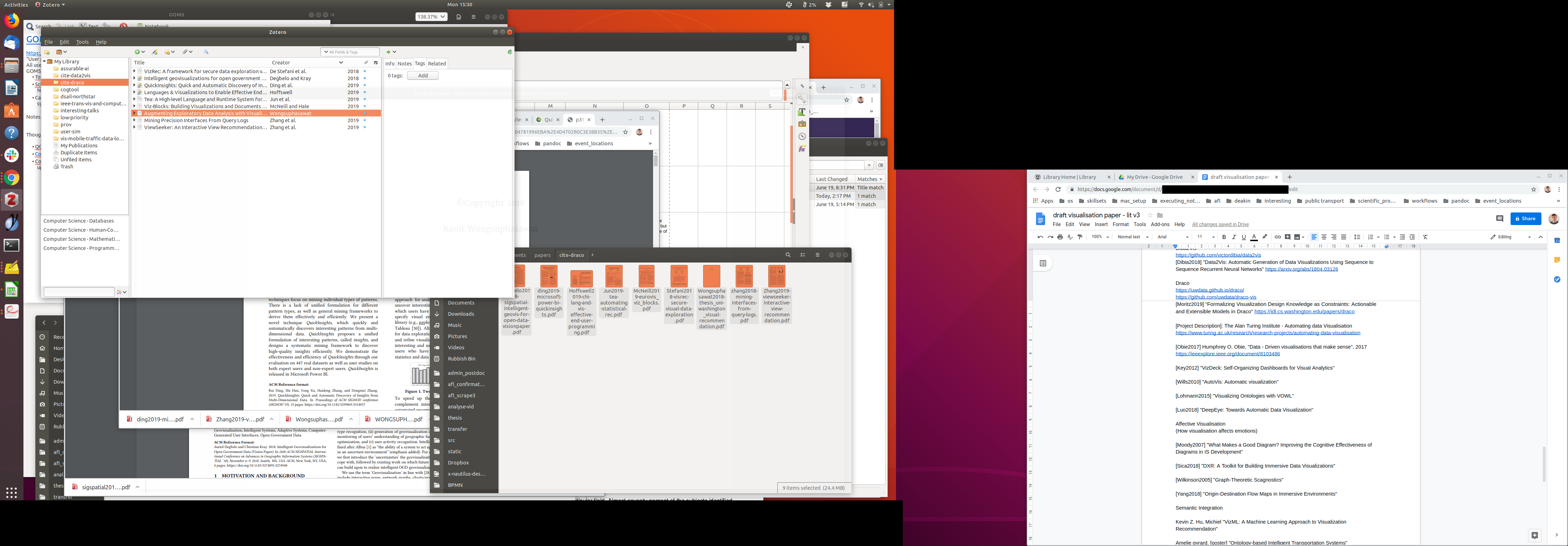The width and height of the screenshot is (1568, 546).
Task: Click clear formatting icon in Docs
Action: tap(1425, 237)
